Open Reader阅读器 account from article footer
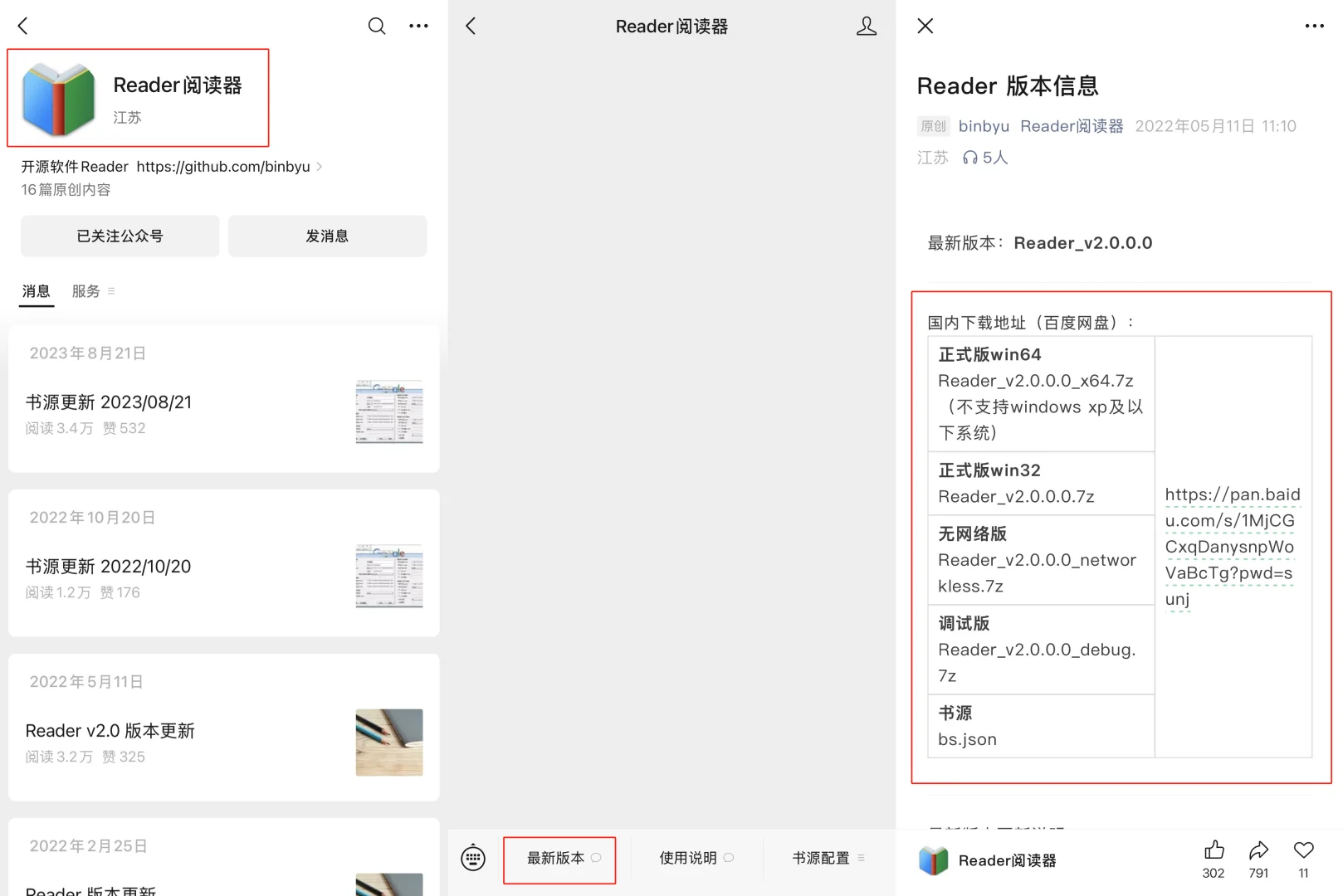The width and height of the screenshot is (1343, 896). pyautogui.click(x=988, y=861)
